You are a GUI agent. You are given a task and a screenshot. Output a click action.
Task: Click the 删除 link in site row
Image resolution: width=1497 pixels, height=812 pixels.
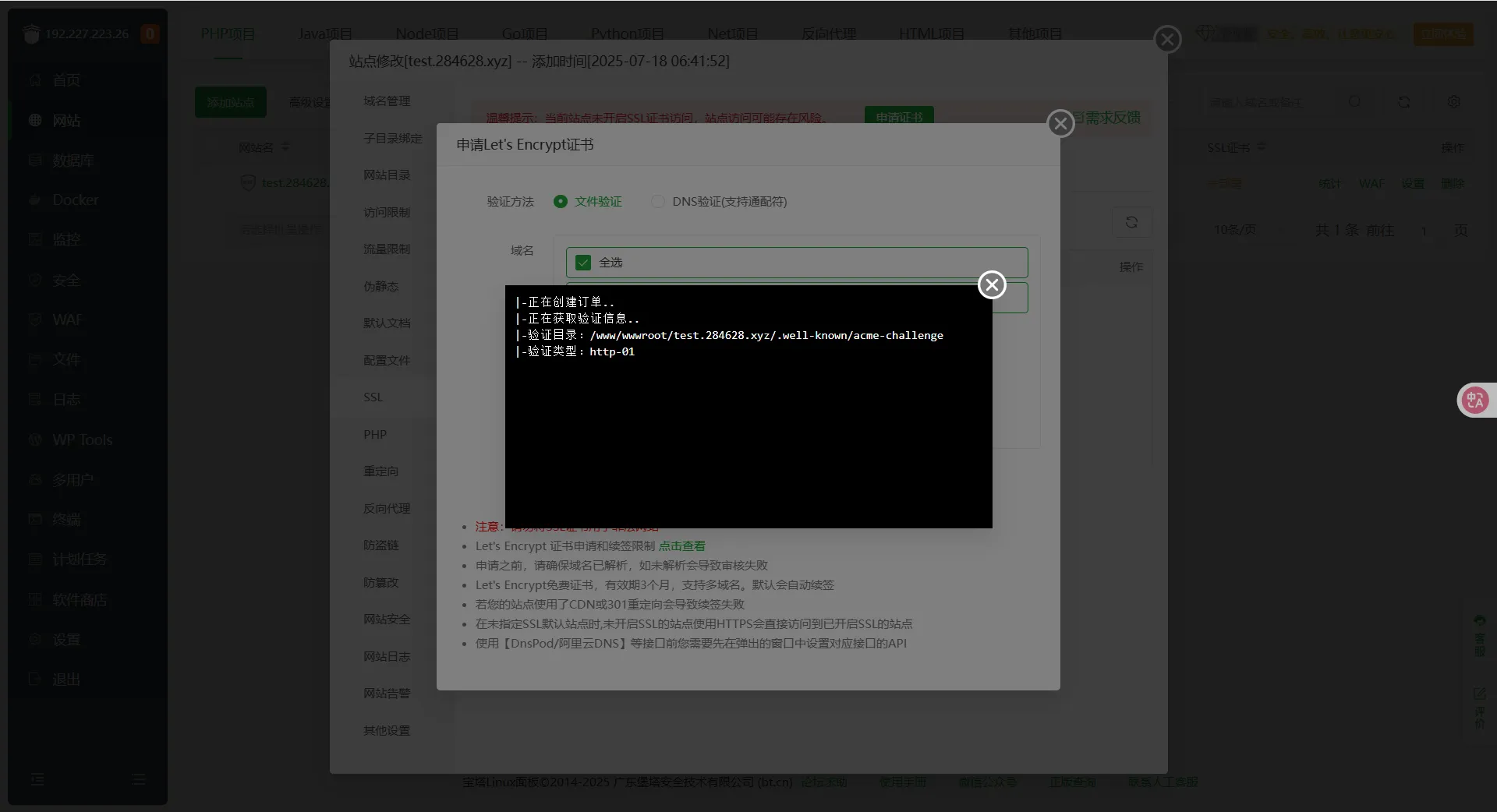coord(1453,183)
